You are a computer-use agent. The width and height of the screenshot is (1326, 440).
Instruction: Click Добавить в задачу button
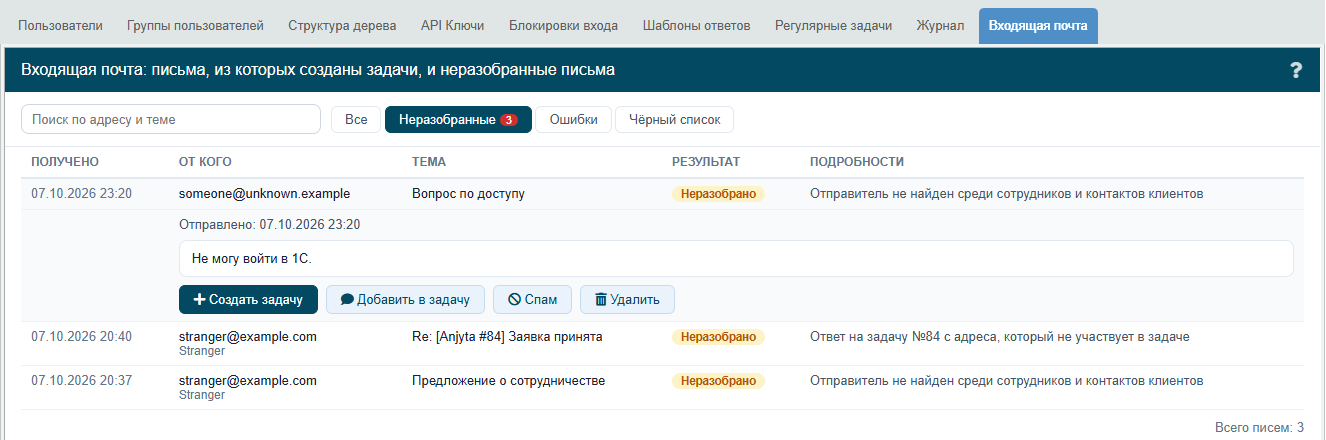pos(405,299)
